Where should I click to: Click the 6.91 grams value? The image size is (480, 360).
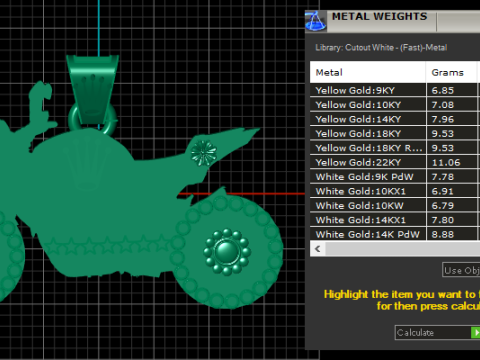pos(443,191)
